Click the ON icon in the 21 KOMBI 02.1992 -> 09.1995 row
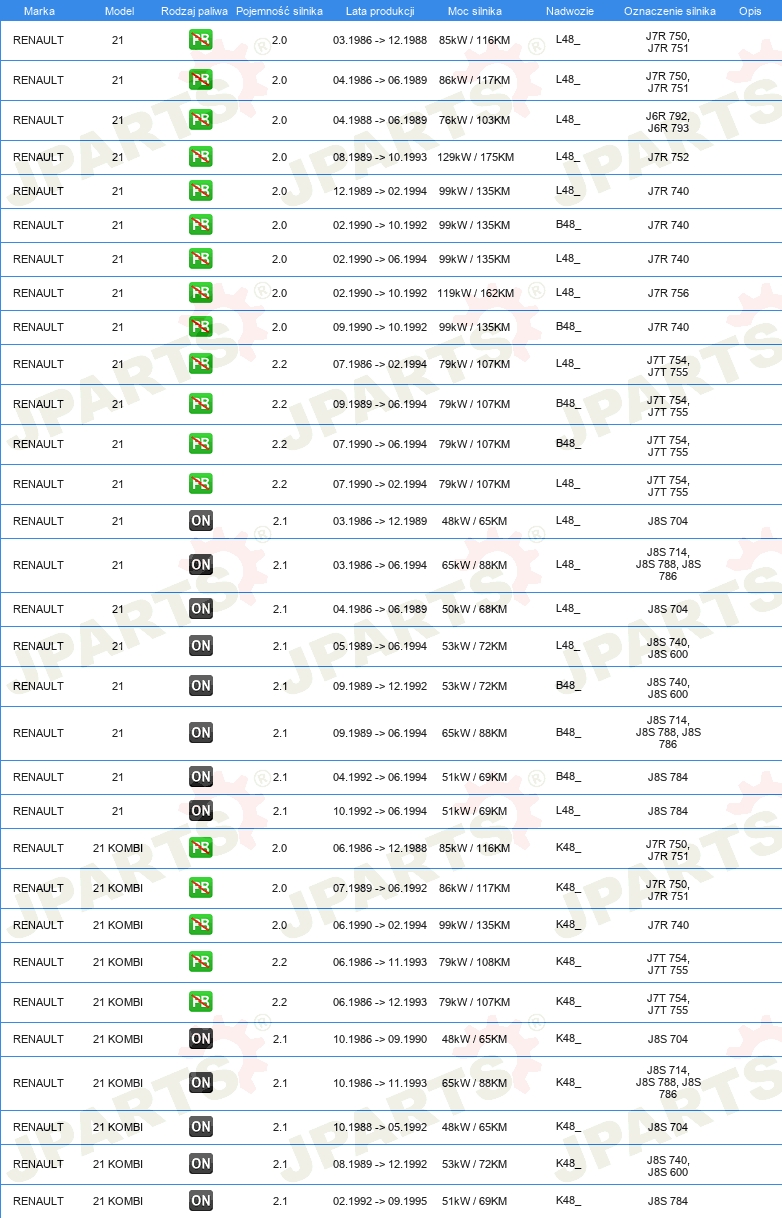Viewport: 782px width, 1218px height. pos(201,1201)
